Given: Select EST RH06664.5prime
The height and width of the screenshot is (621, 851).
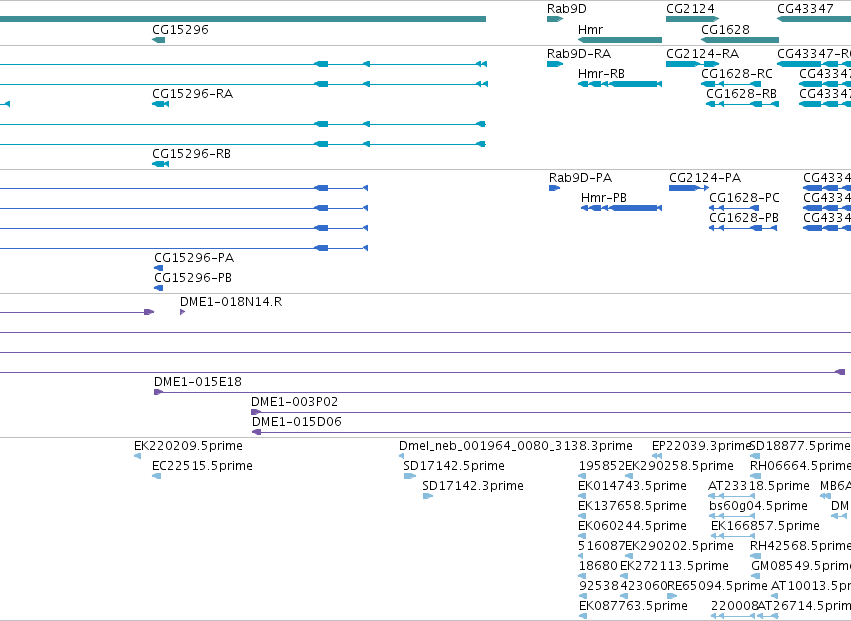Looking at the screenshot, I should [801, 466].
